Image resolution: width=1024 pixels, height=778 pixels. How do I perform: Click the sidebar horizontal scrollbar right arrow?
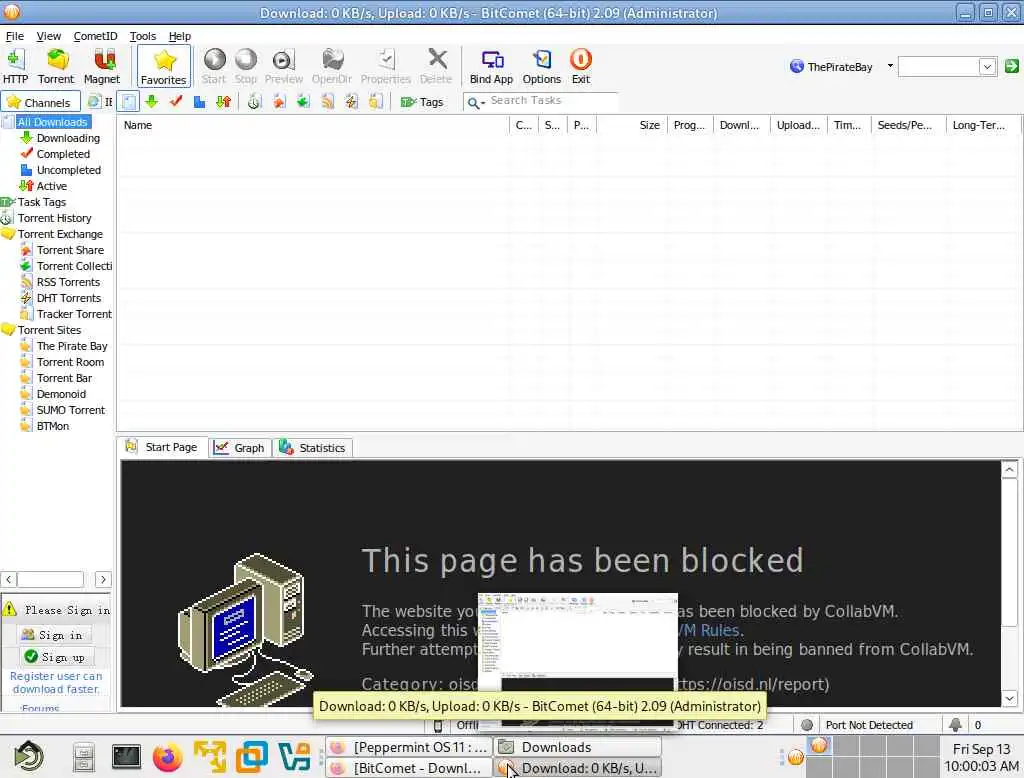[x=103, y=579]
